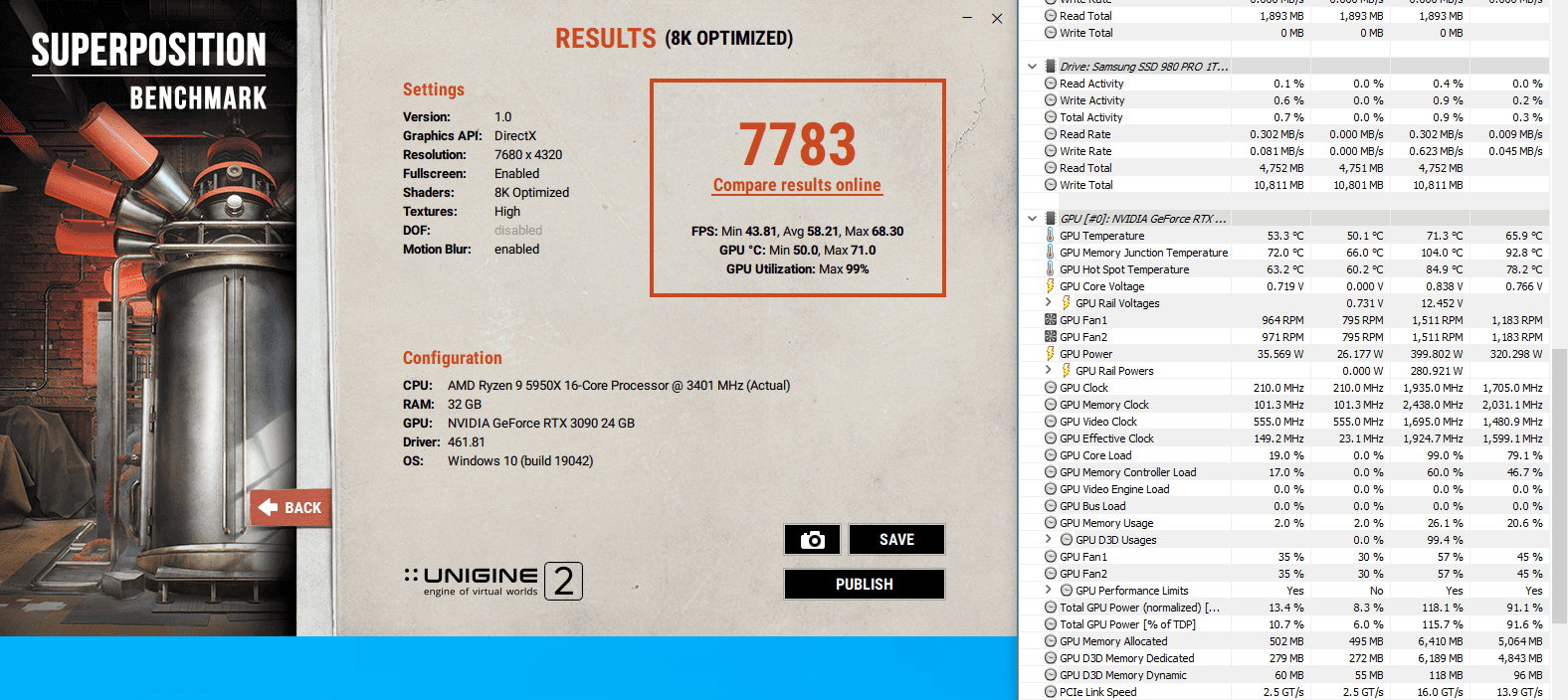Screen dimensions: 1568x700
Task: Click the GPU Memory Controller Load icon
Action: coord(1051,472)
